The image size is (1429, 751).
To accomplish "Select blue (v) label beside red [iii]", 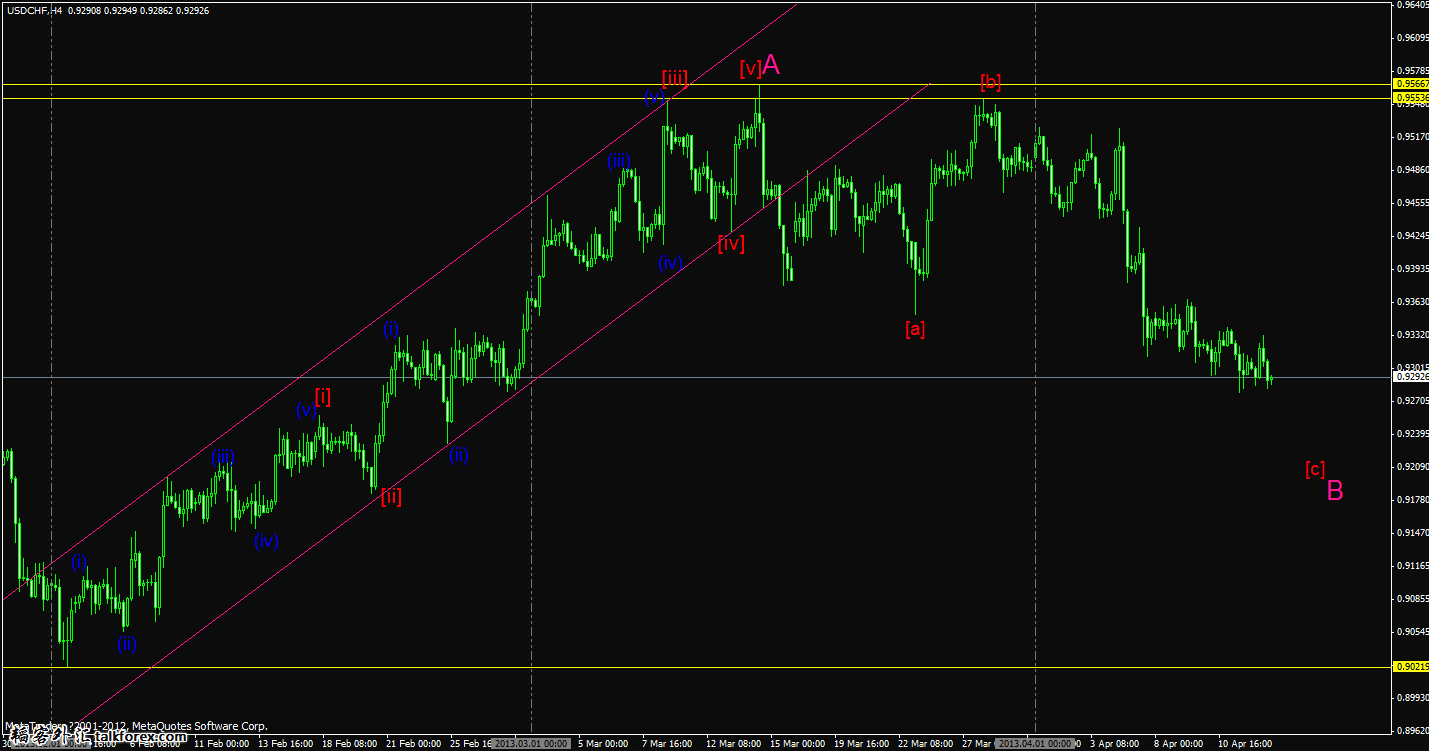I will pos(654,97).
